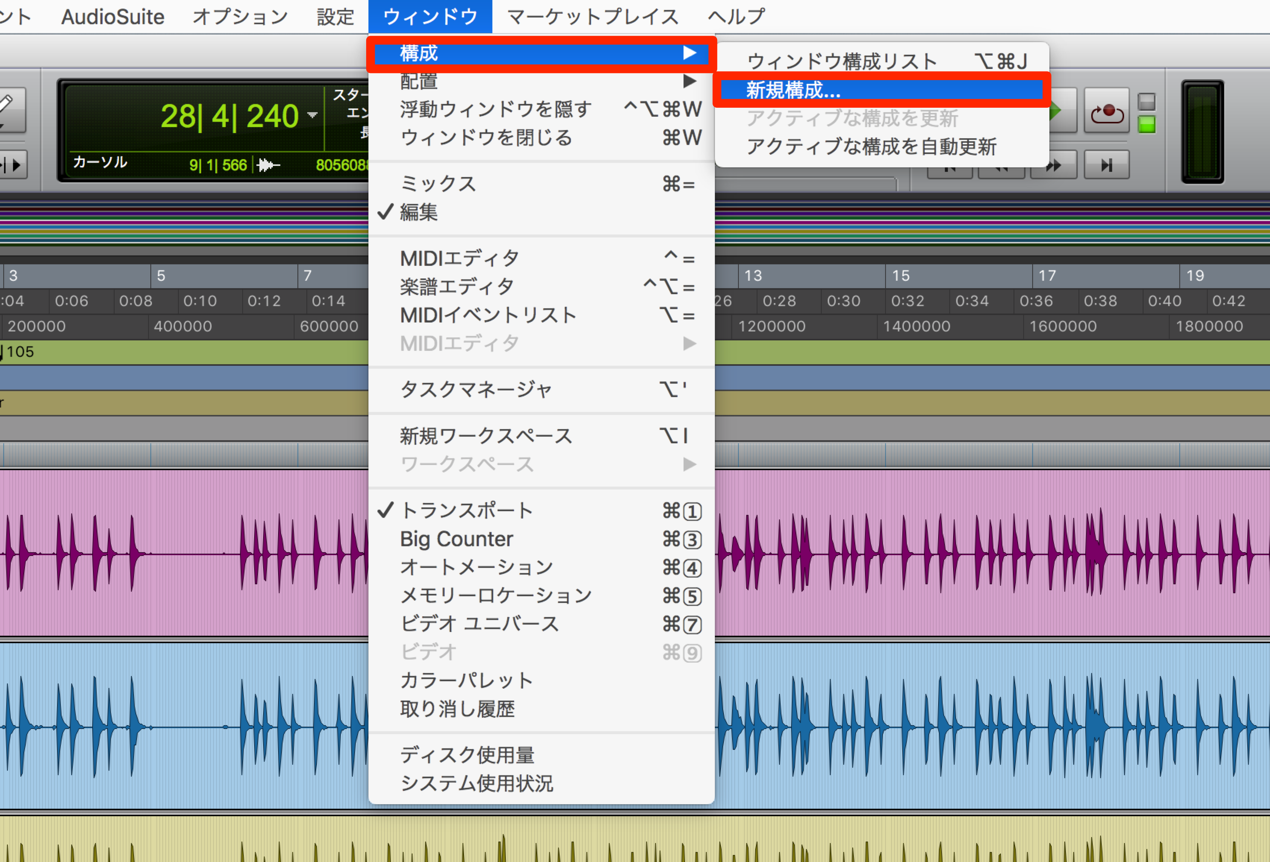
Task: Open main counter format dropdown arrow
Action: coord(312,116)
